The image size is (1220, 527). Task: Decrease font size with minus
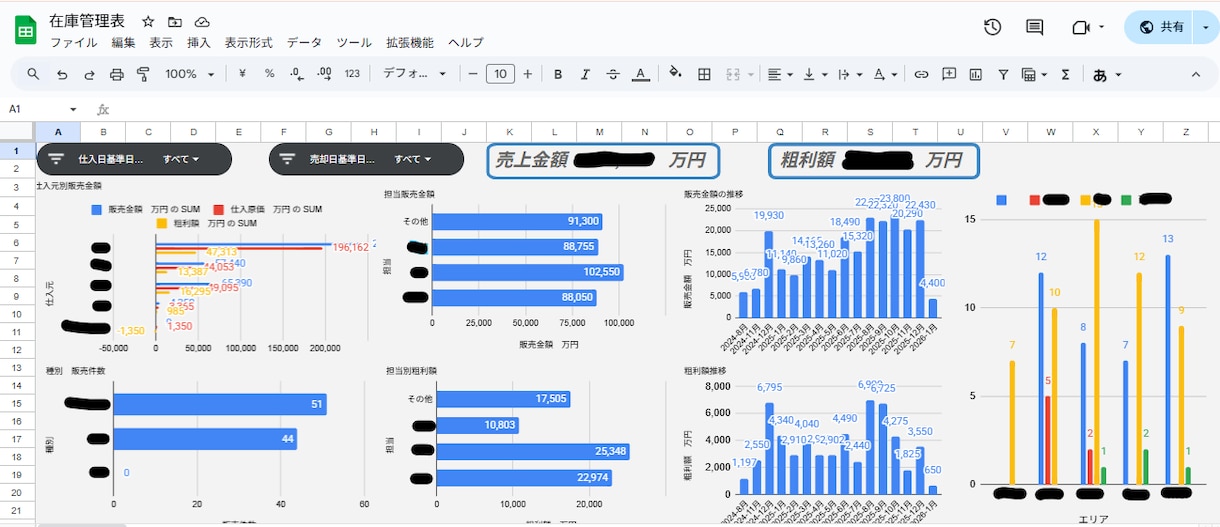(473, 74)
